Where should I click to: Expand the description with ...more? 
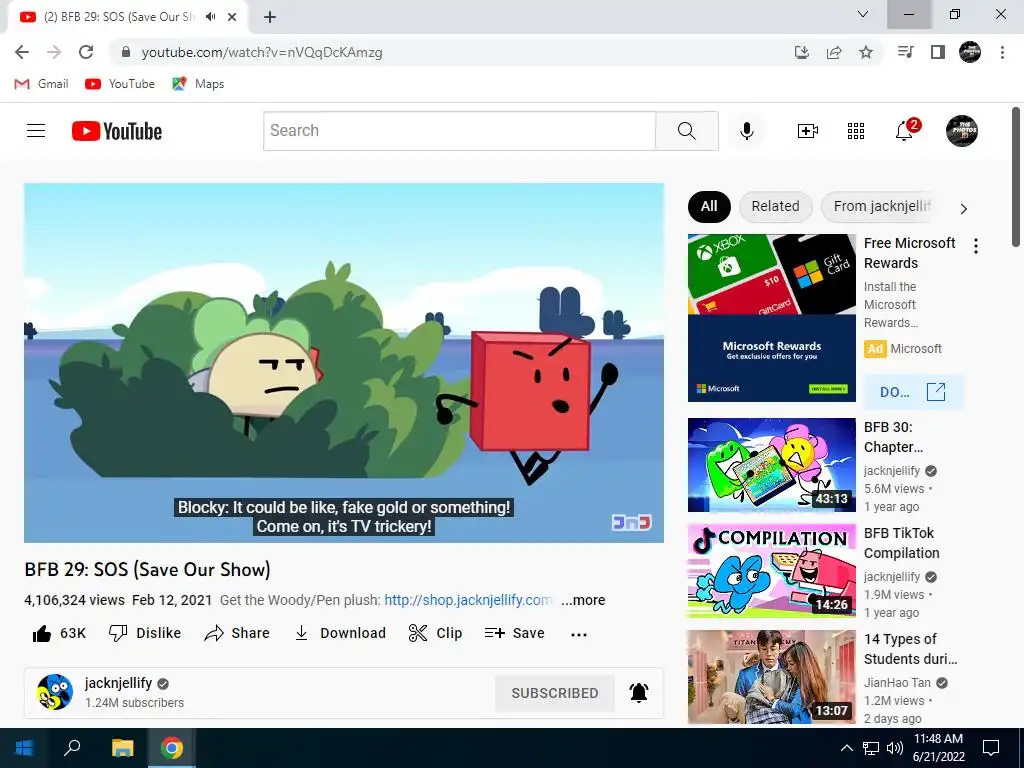(583, 600)
